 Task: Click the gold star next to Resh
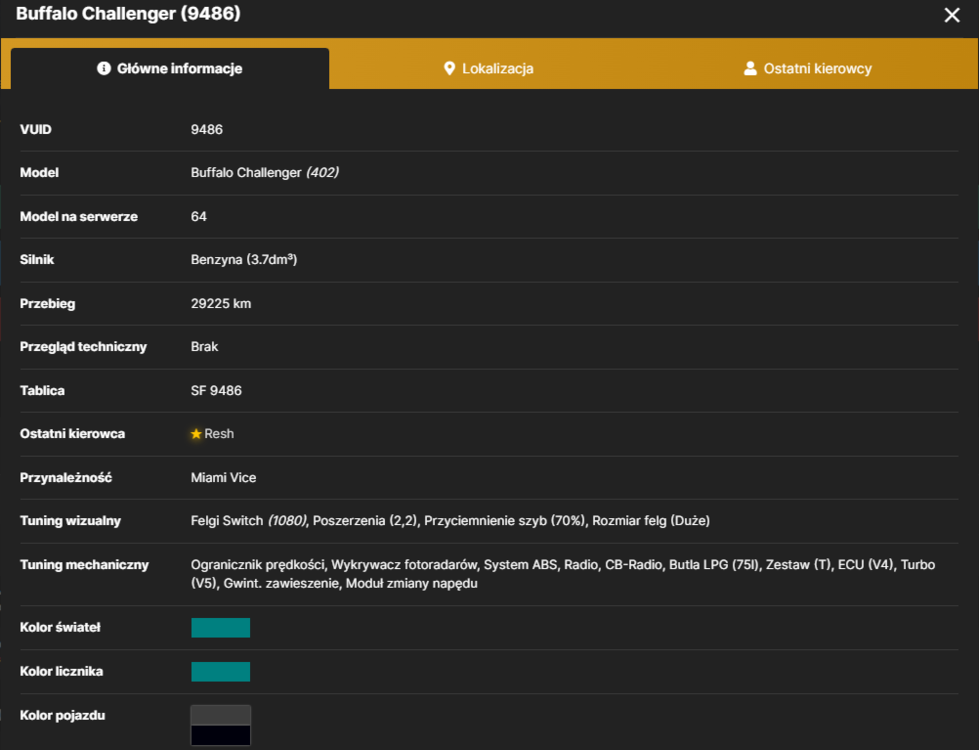click(196, 433)
